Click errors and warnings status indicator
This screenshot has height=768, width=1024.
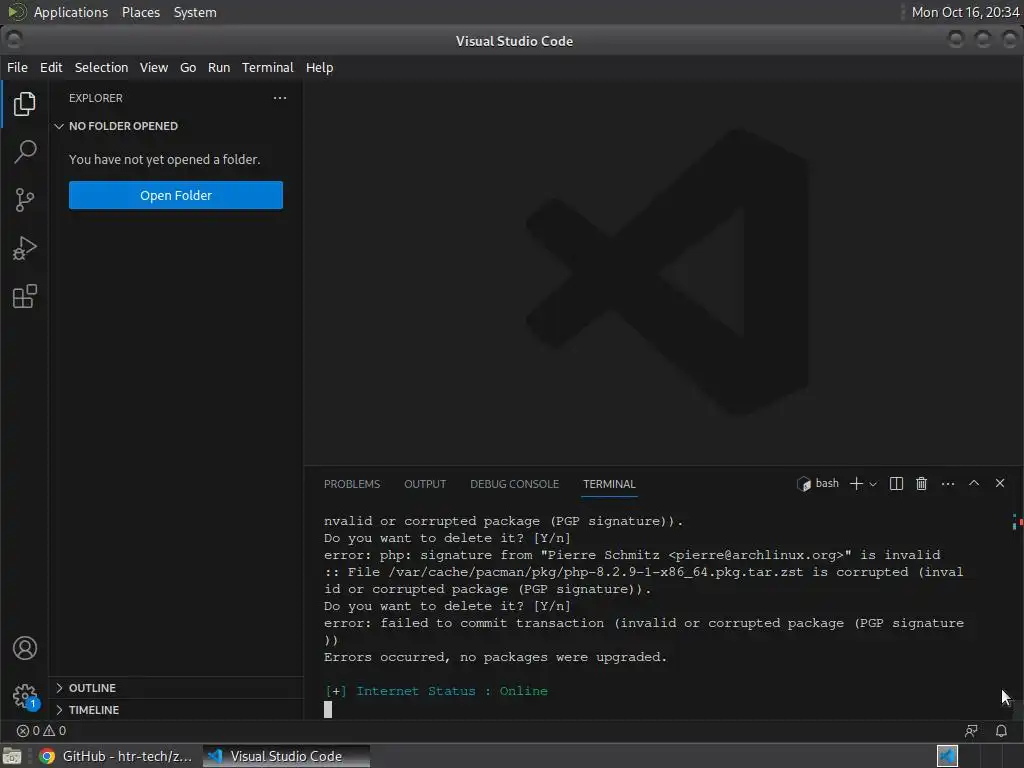pyautogui.click(x=41, y=731)
